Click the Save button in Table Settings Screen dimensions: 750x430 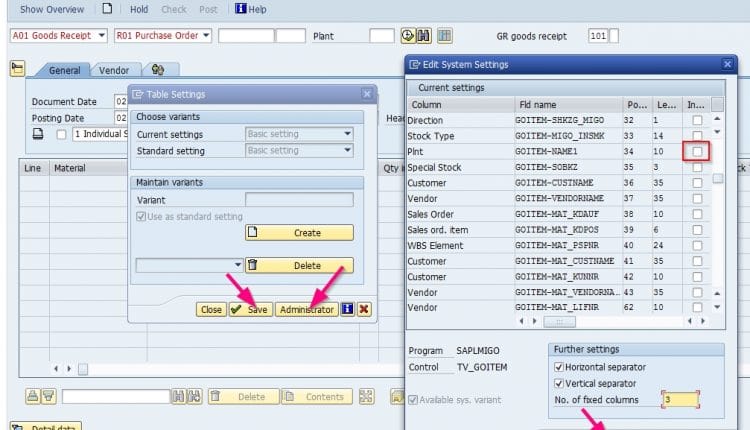pos(251,309)
